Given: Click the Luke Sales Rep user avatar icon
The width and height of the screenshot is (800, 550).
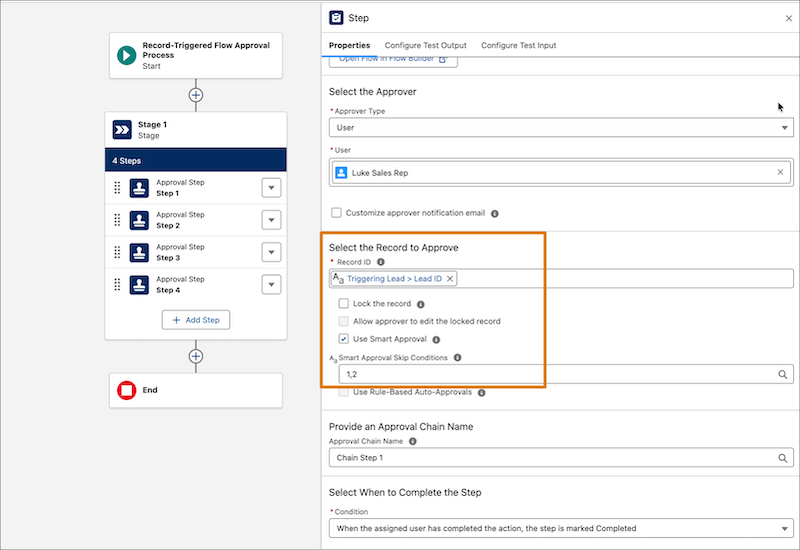Looking at the screenshot, I should pyautogui.click(x=341, y=172).
